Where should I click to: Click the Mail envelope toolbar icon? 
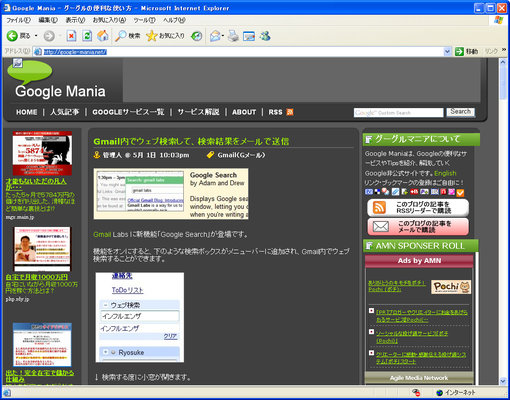click(215, 36)
